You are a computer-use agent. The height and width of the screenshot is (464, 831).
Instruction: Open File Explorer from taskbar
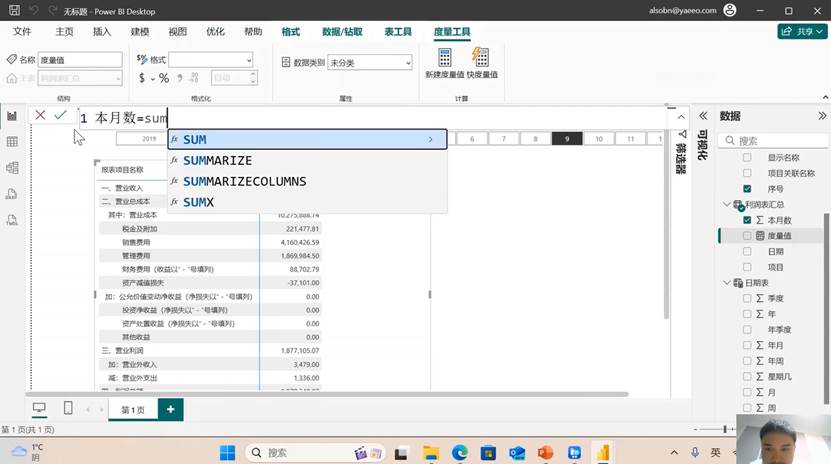431,453
